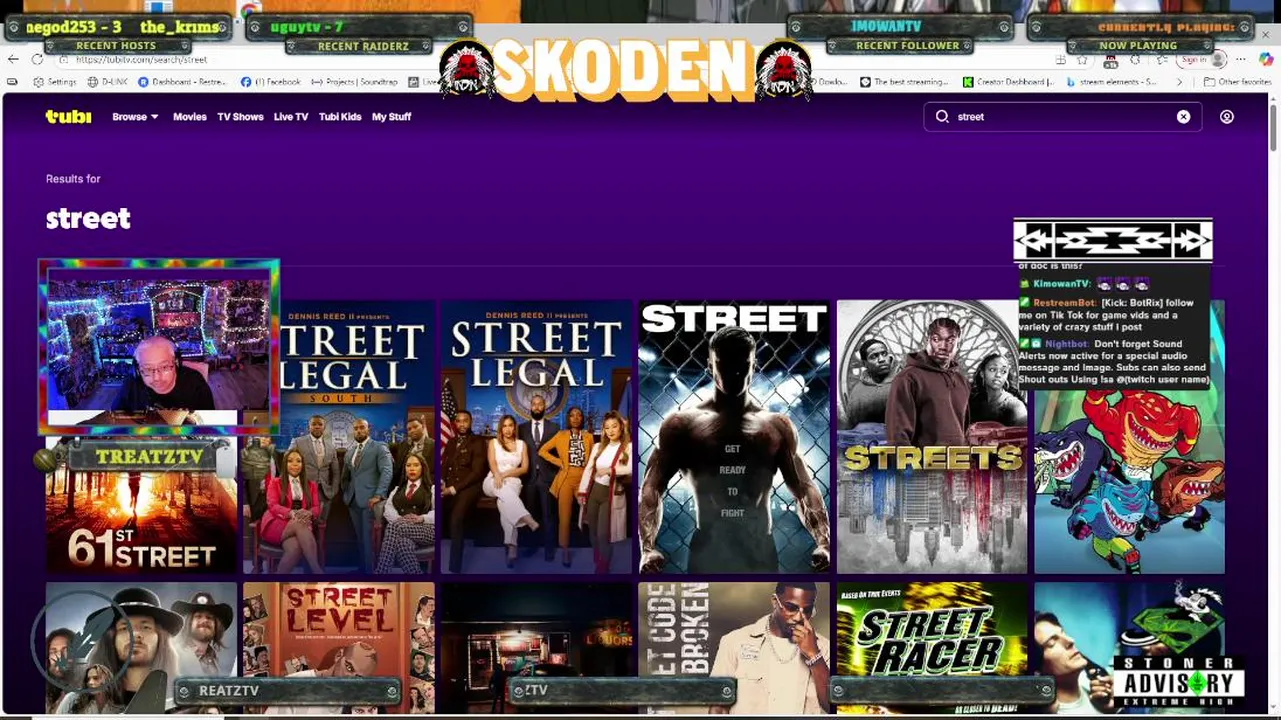Open My Stuff
This screenshot has width=1281, height=720.
click(391, 117)
